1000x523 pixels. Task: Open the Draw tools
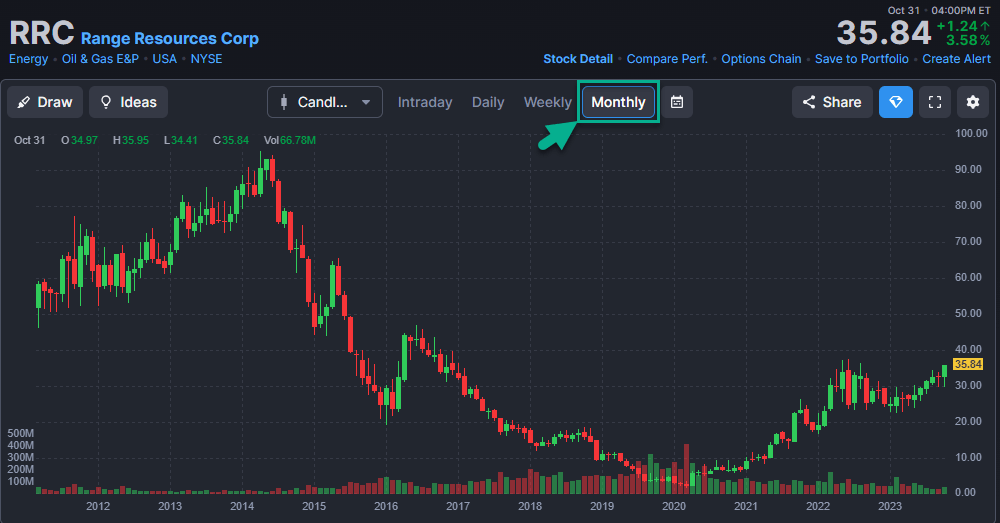pos(45,102)
